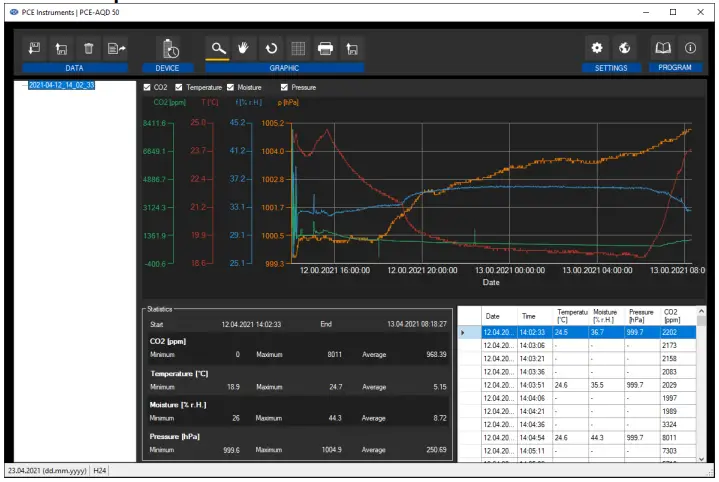719x482 pixels.
Task: Click the table scrollbar down arrow
Action: coord(701,458)
